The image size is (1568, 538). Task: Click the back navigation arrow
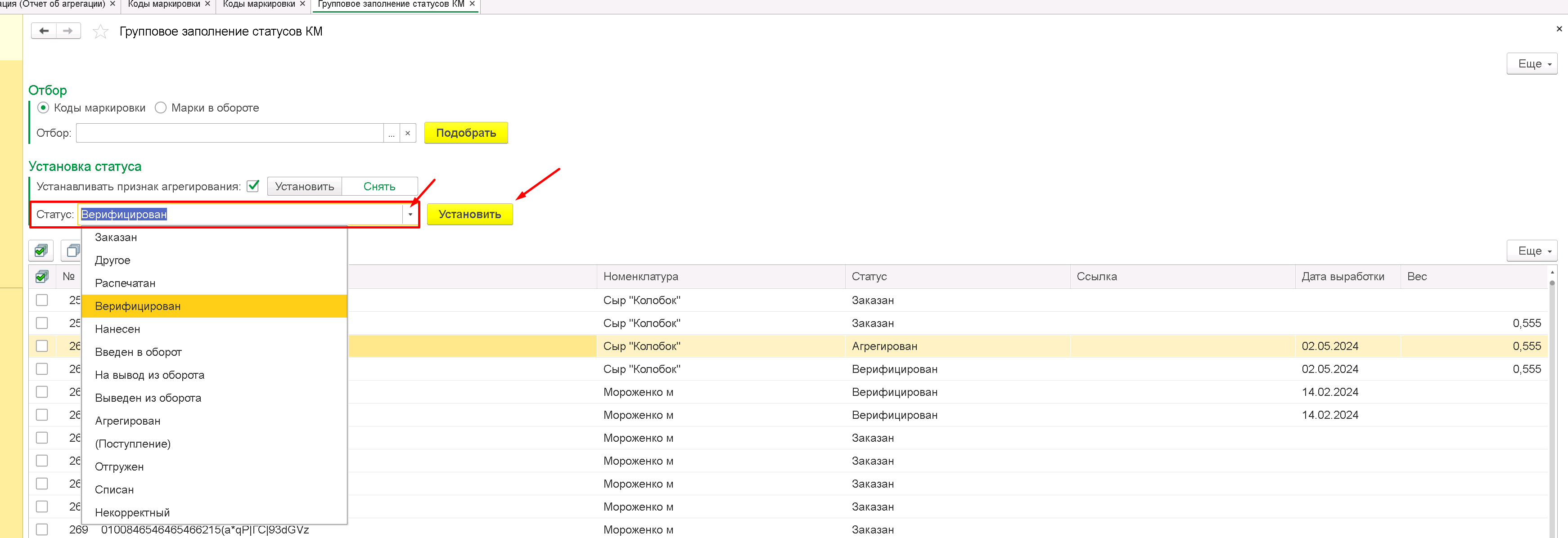coord(44,31)
